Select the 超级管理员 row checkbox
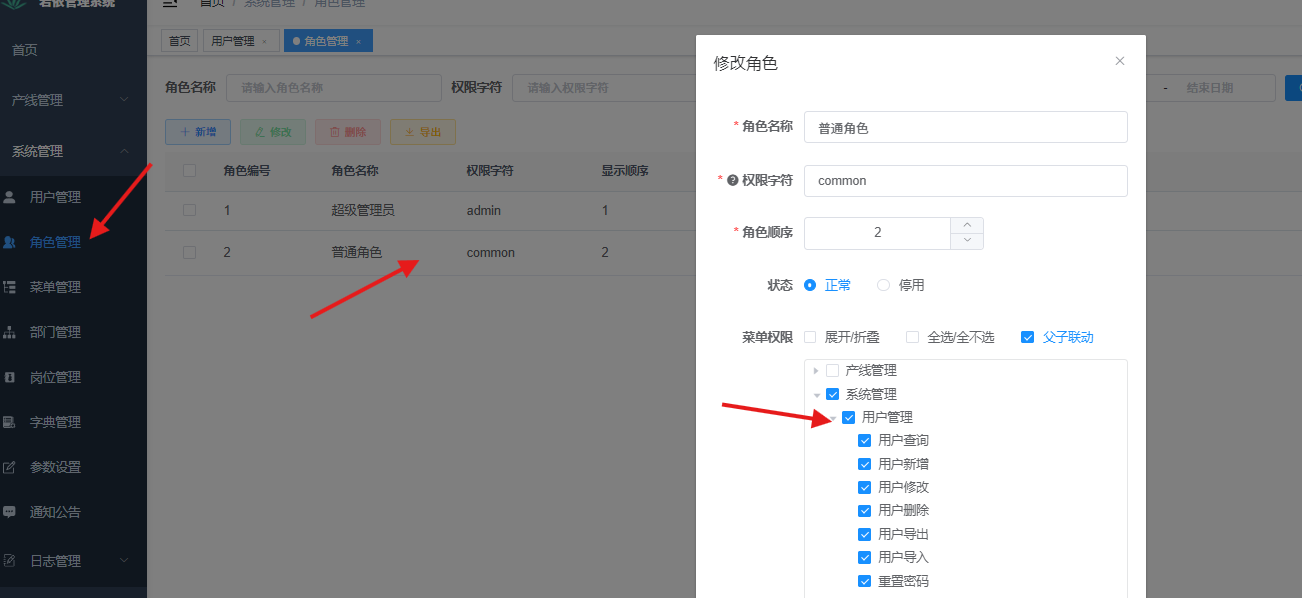This screenshot has width=1302, height=598. pyautogui.click(x=189, y=210)
